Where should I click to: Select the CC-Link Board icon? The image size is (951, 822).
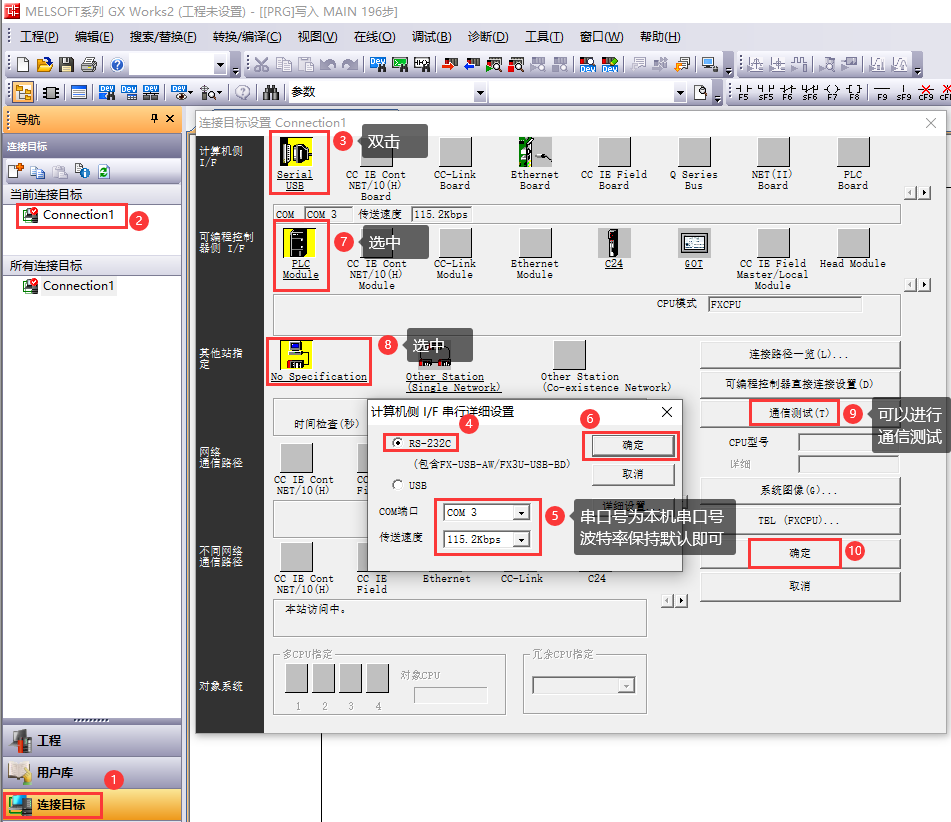[x=455, y=152]
